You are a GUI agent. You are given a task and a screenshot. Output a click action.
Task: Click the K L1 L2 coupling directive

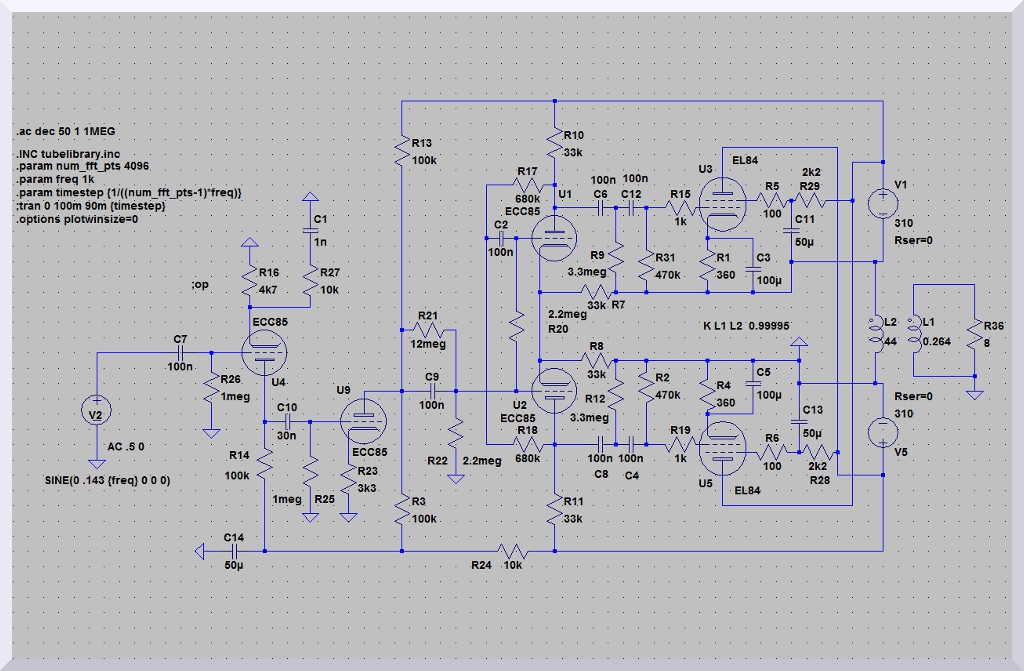[747, 326]
